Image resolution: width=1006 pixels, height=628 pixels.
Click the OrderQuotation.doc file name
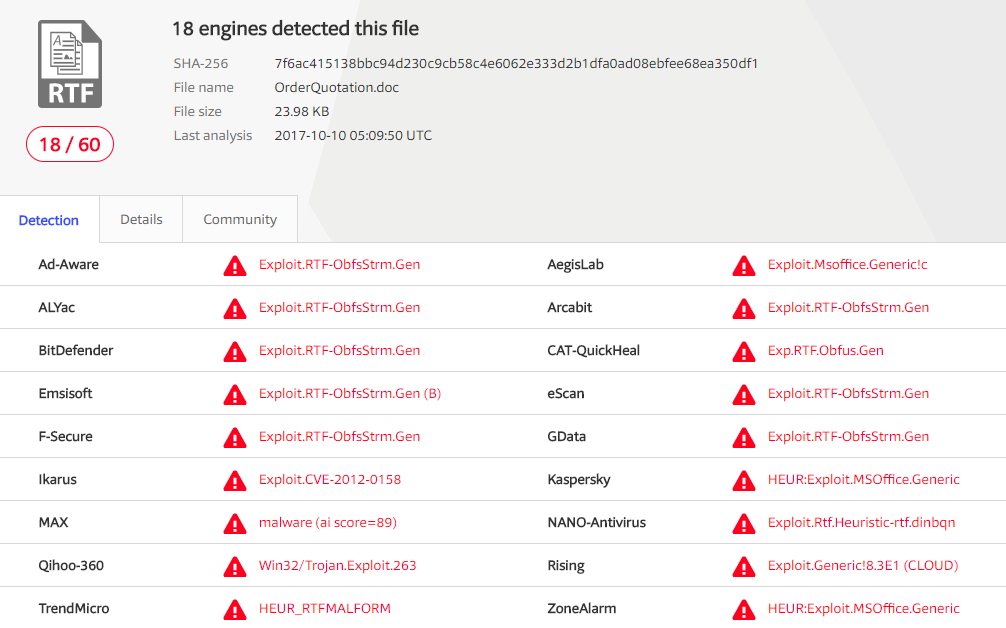pos(337,88)
